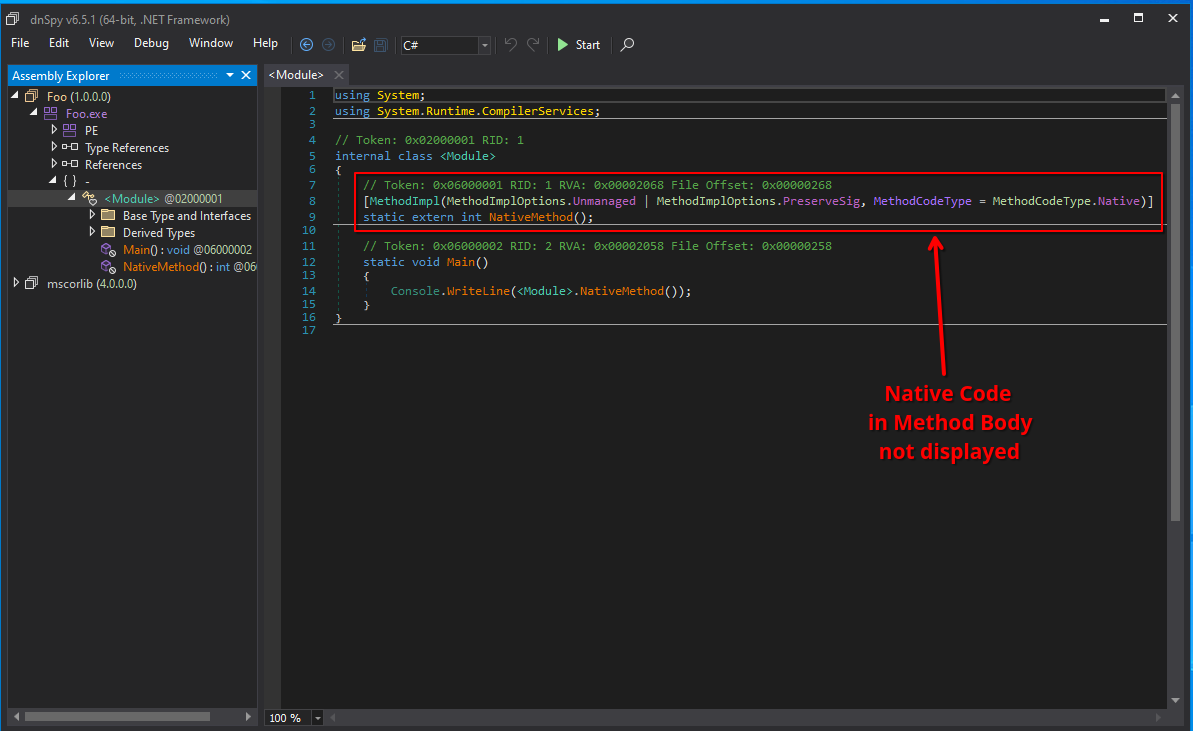Expand the Derived Types folder
The image size is (1193, 731).
tap(93, 233)
